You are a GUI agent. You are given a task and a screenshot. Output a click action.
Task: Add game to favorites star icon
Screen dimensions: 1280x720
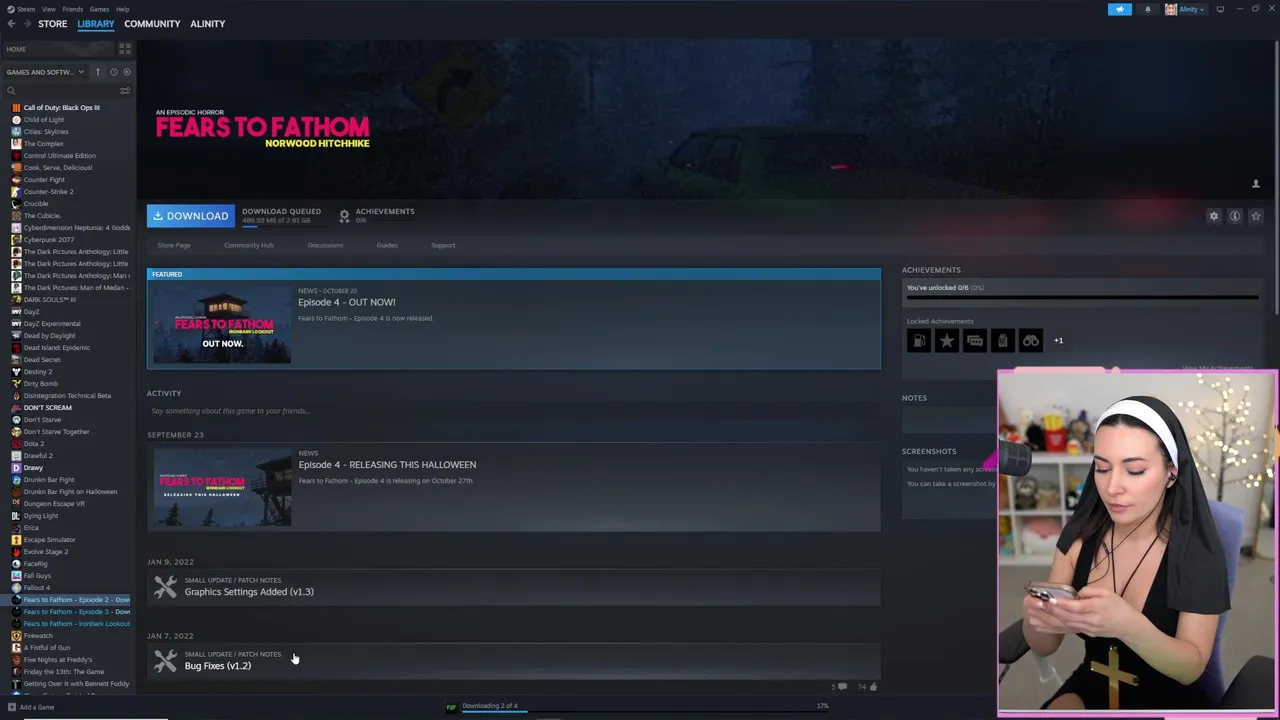(x=1256, y=216)
